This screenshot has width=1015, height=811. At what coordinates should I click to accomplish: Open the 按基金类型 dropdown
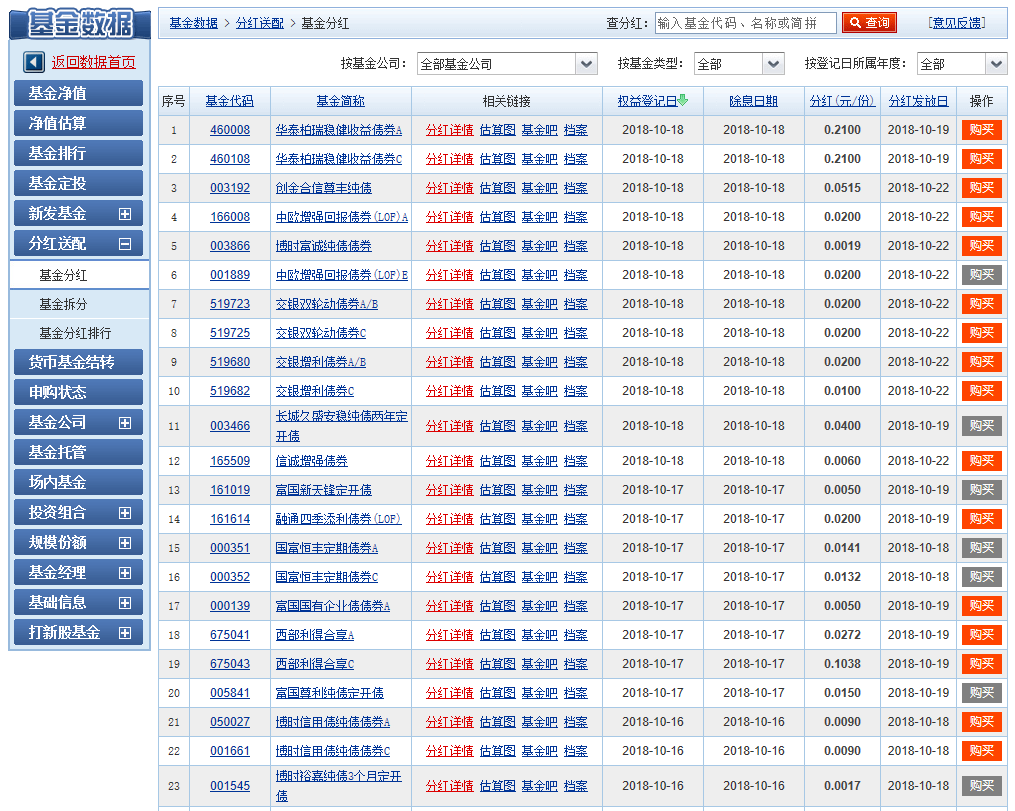[773, 64]
